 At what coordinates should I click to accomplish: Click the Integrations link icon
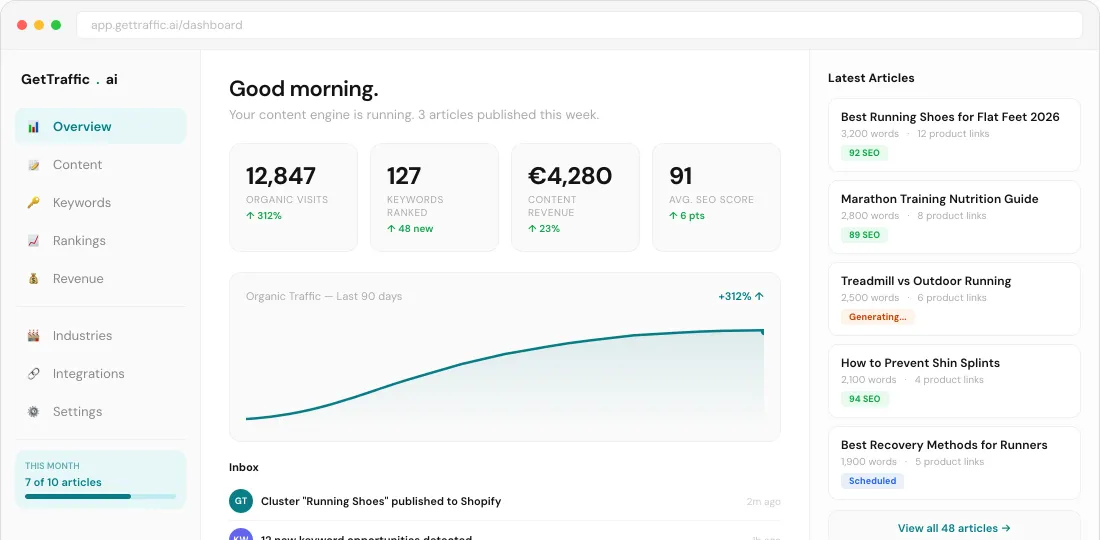pyautogui.click(x=34, y=374)
